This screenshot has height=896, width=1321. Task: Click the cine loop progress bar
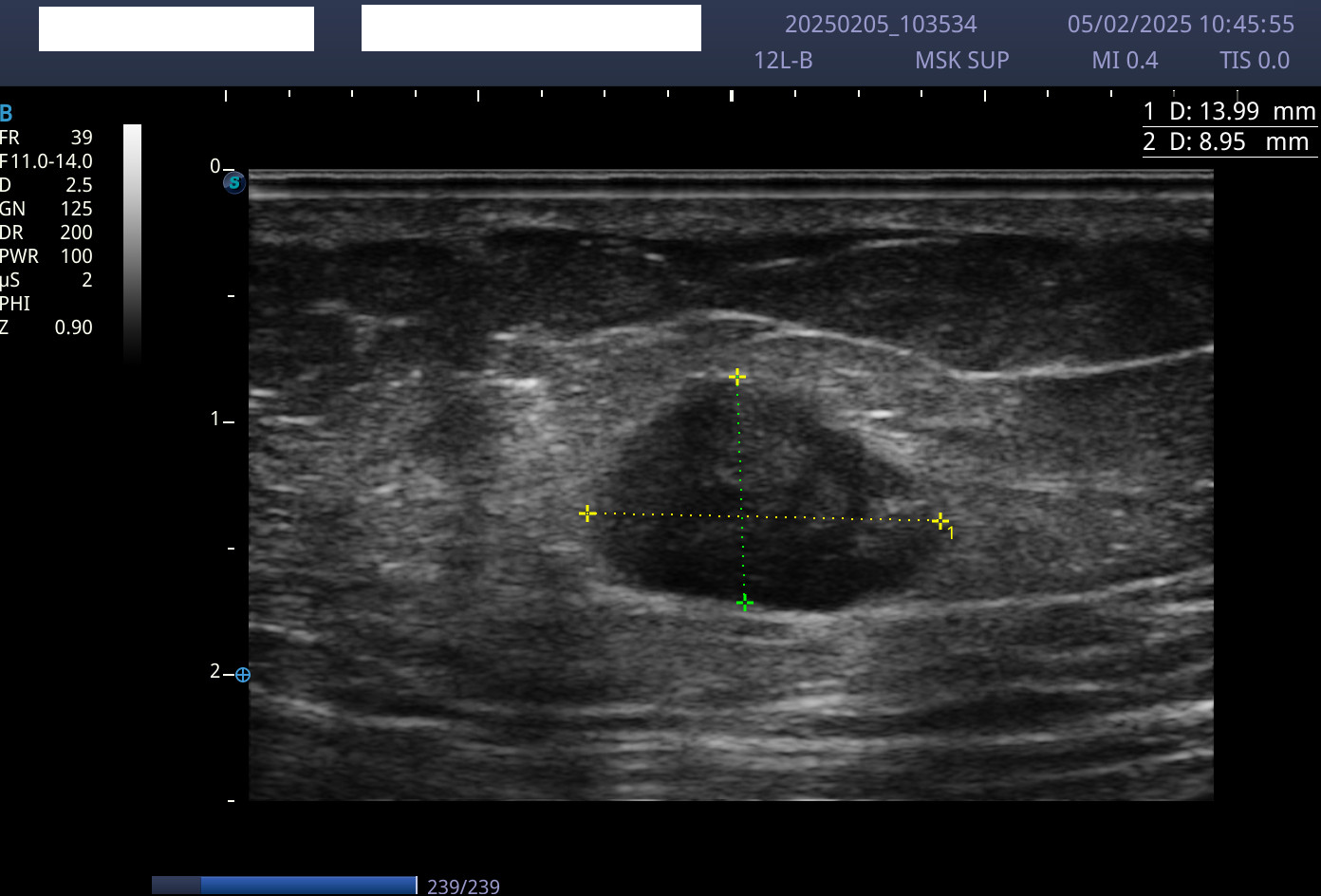284,886
